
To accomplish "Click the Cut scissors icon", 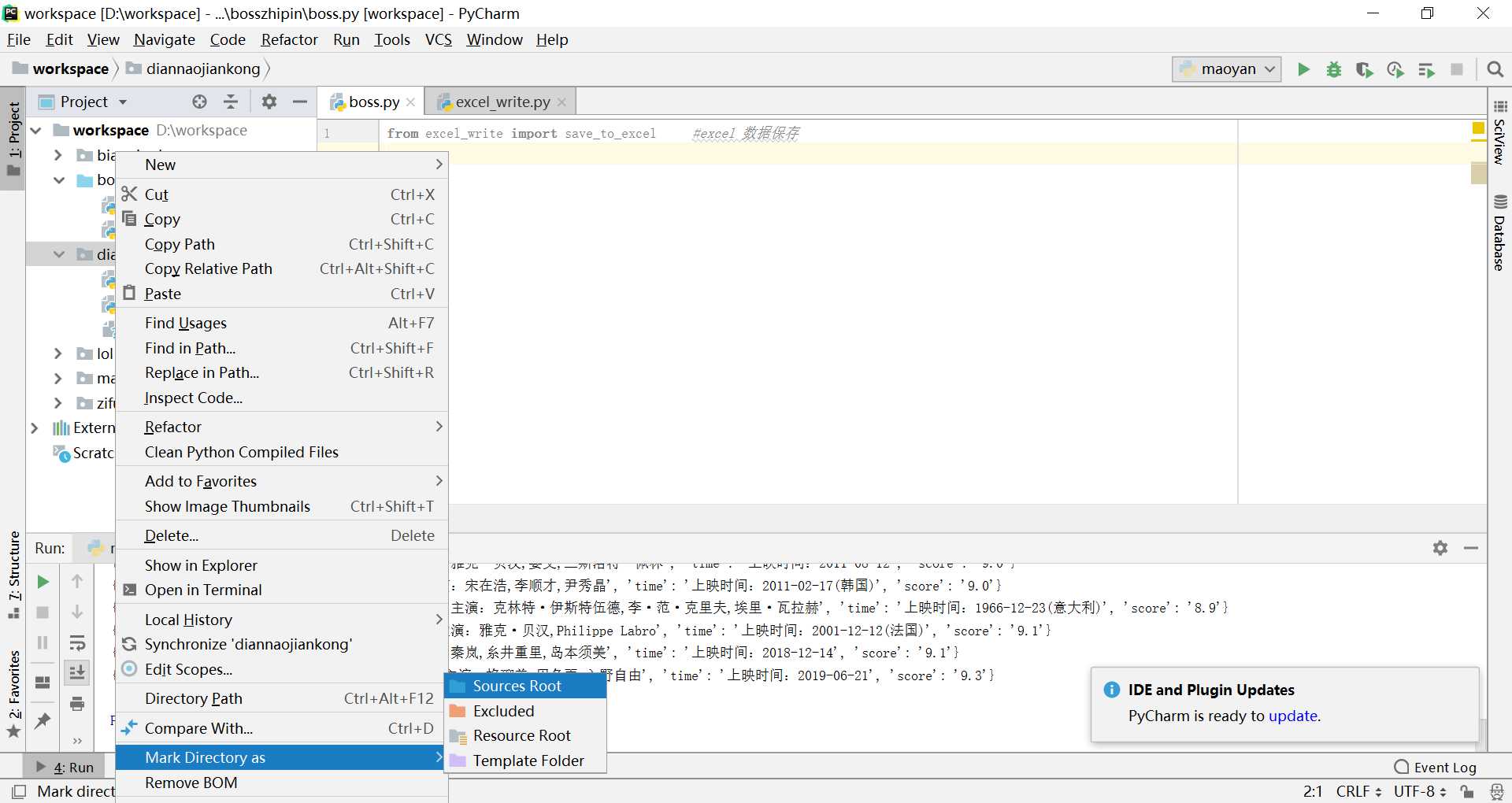I will 130,194.
